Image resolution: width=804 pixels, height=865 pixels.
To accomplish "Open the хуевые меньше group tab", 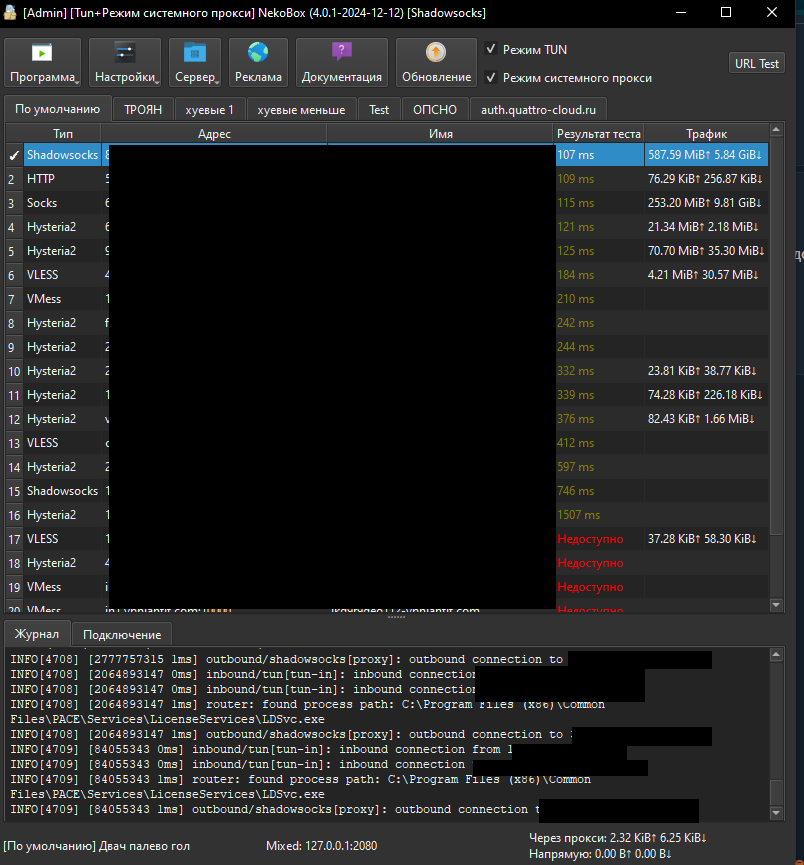I will (x=301, y=110).
